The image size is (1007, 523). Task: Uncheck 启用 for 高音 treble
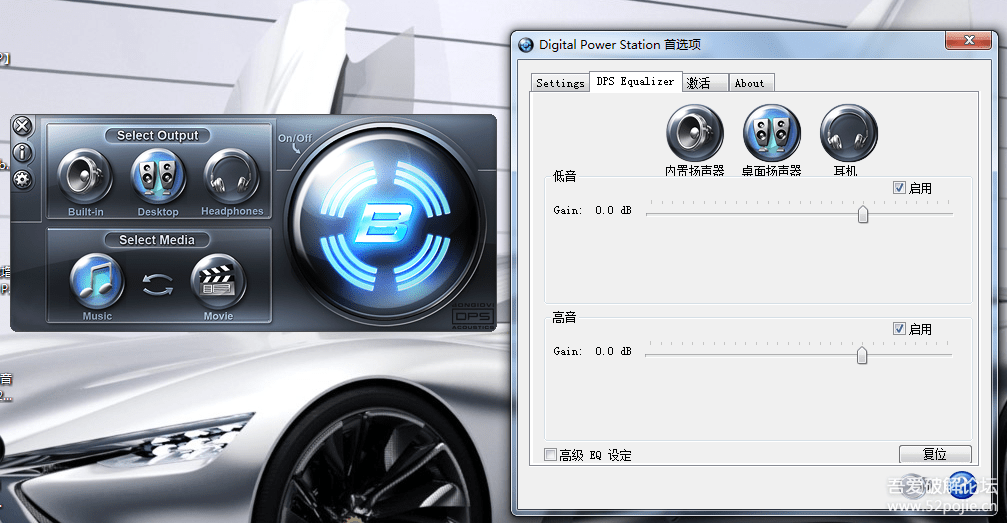tap(899, 328)
